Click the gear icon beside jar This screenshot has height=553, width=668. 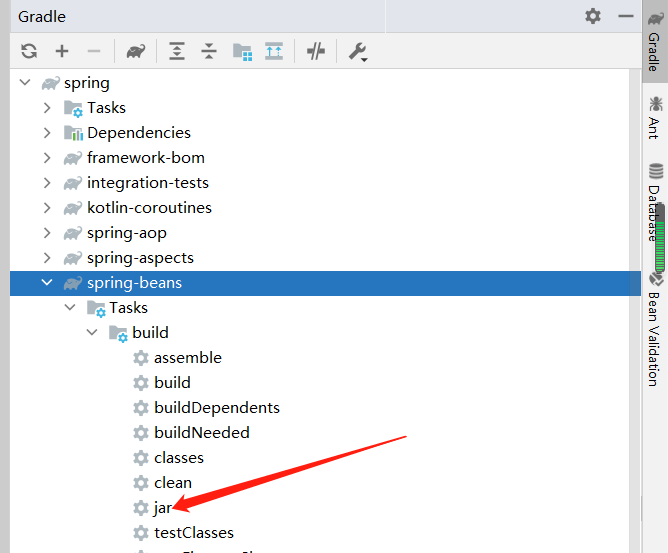pos(141,508)
